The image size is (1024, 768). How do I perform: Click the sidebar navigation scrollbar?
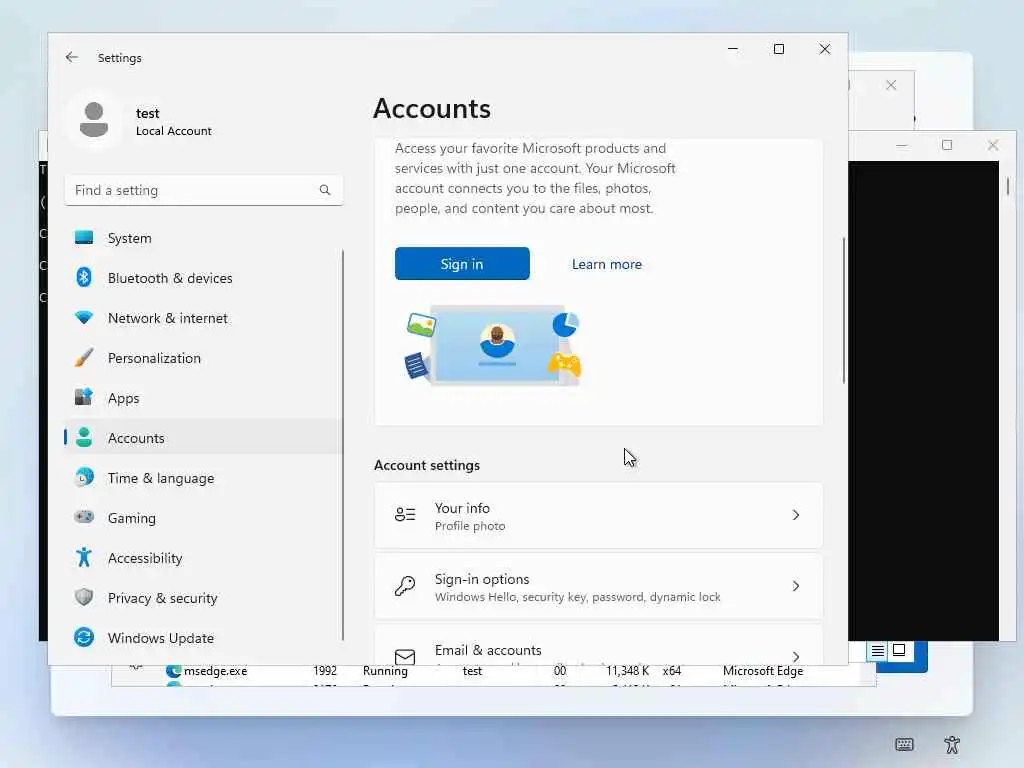pos(342,444)
